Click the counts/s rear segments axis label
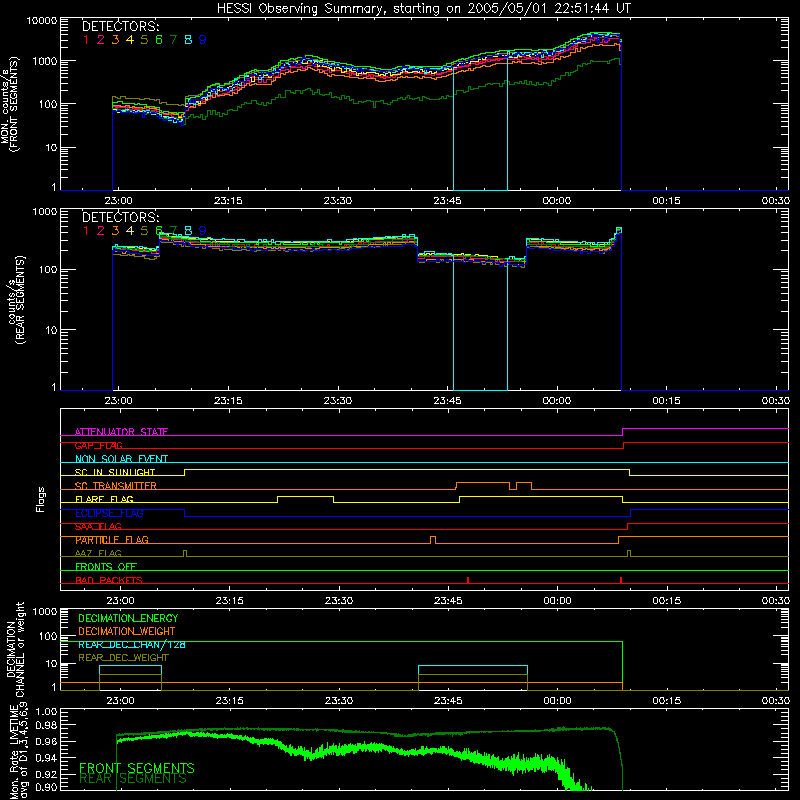800x800 pixels. (15, 300)
